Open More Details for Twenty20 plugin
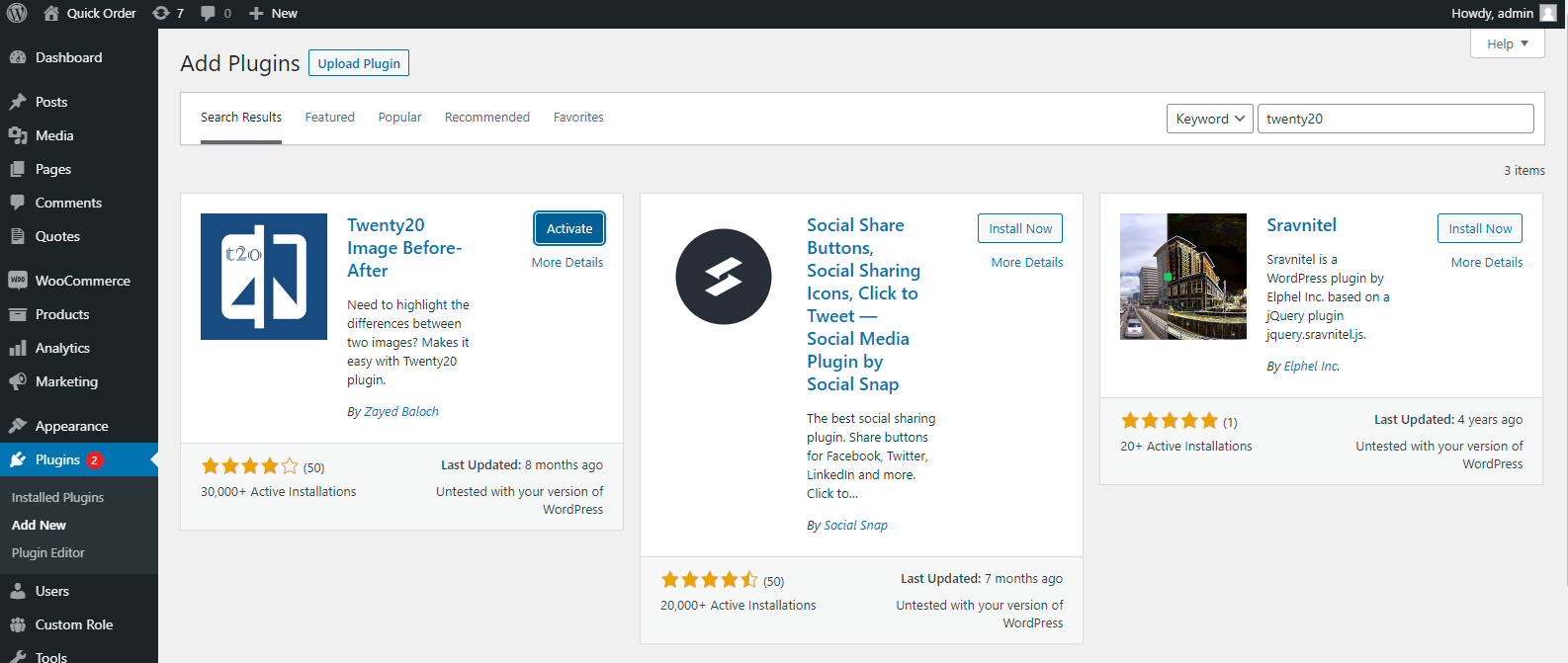Screen dimensions: 1568x663 click(x=567, y=262)
